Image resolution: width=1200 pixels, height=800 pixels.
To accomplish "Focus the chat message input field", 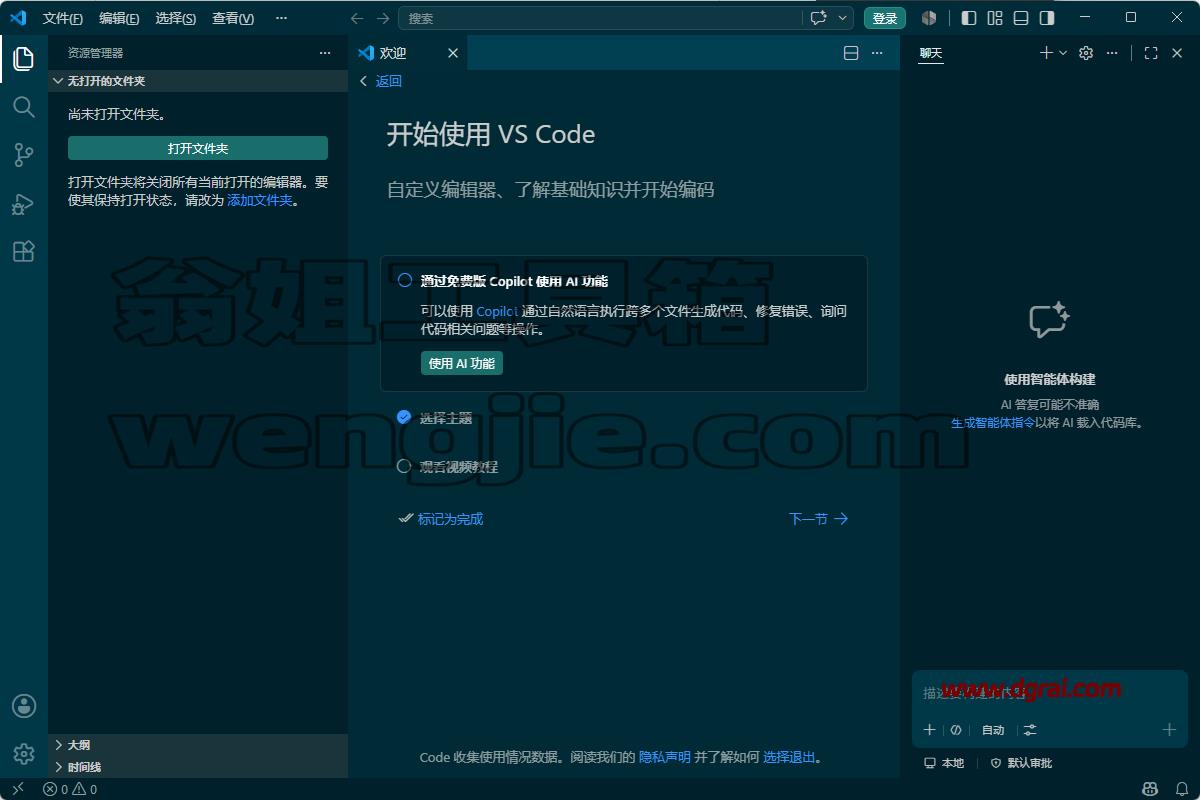I will 1050,692.
